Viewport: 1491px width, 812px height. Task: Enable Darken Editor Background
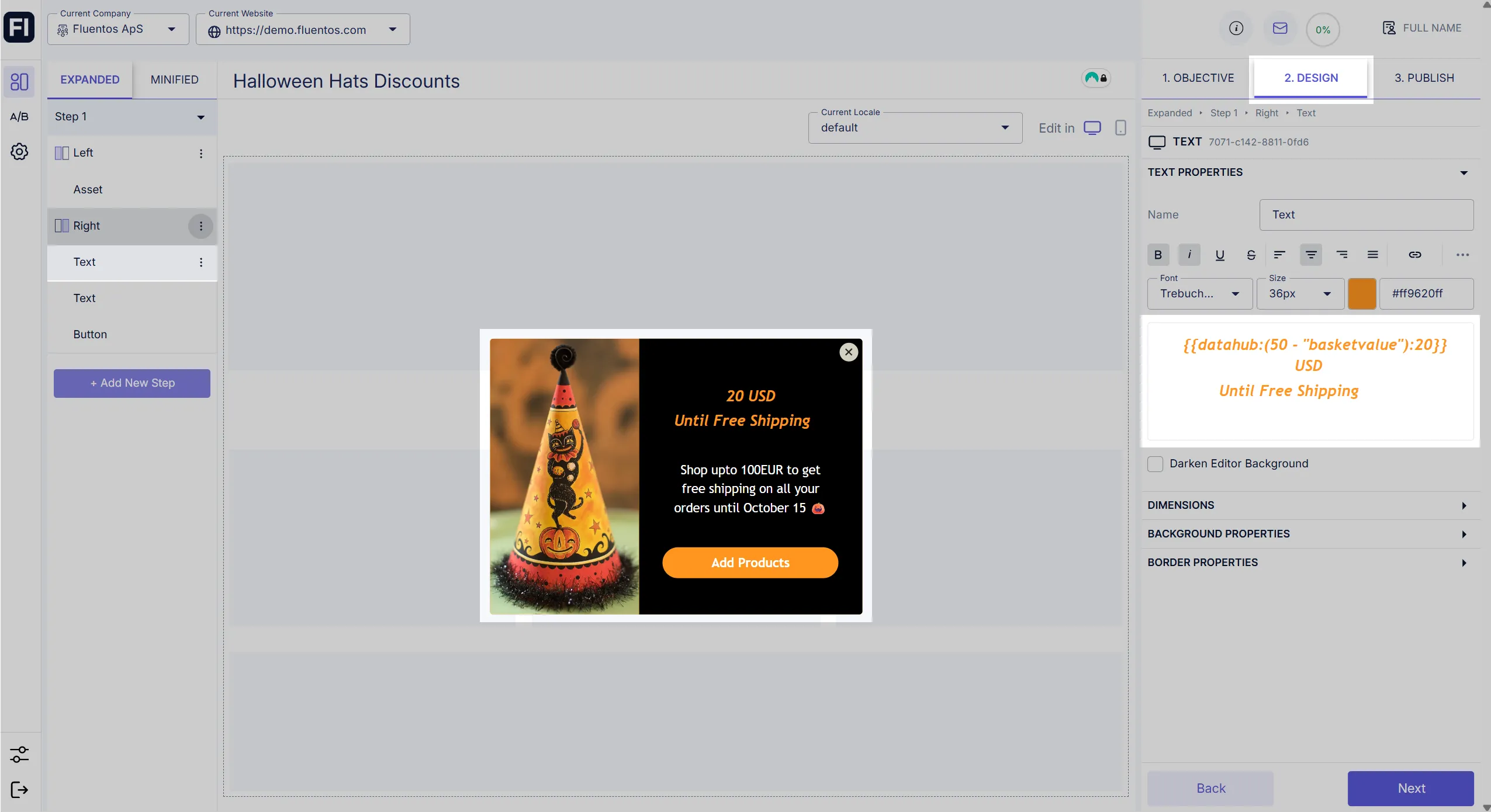click(x=1155, y=463)
